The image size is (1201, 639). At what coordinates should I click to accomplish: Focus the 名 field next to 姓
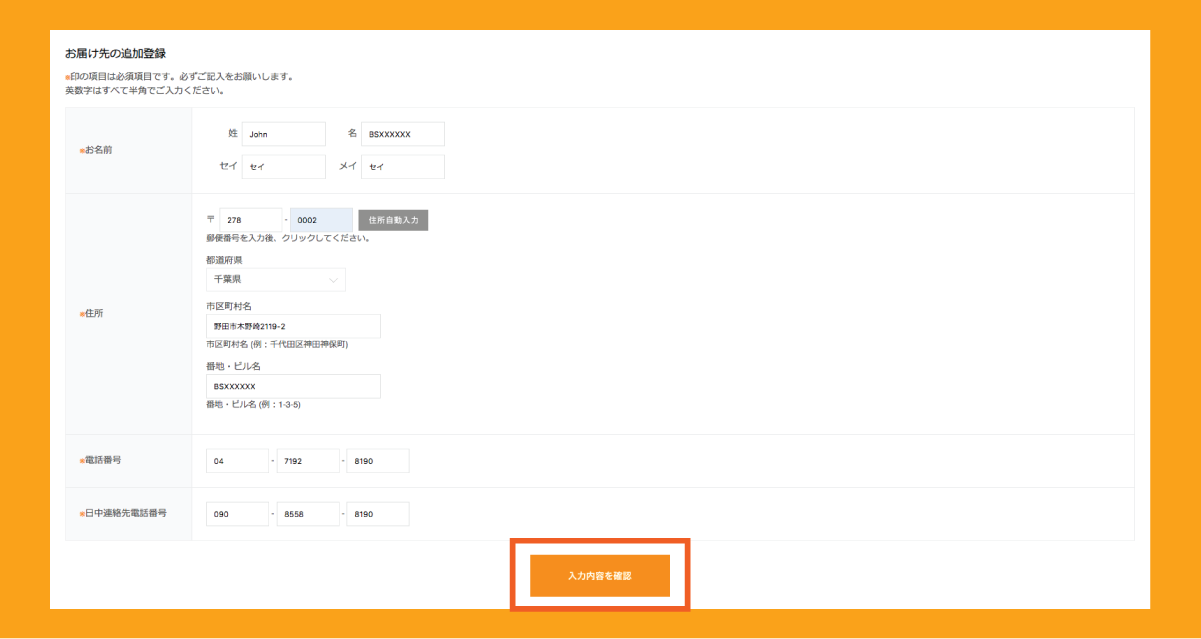tap(402, 134)
